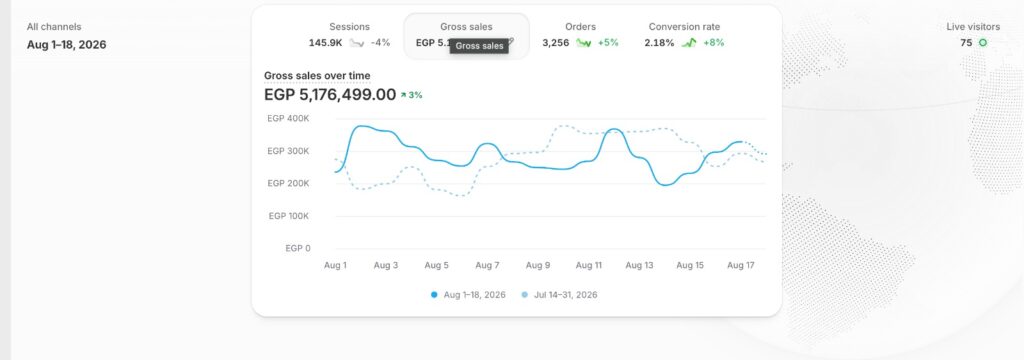Click the Live visitors label
Image resolution: width=1024 pixels, height=360 pixels.
click(973, 27)
